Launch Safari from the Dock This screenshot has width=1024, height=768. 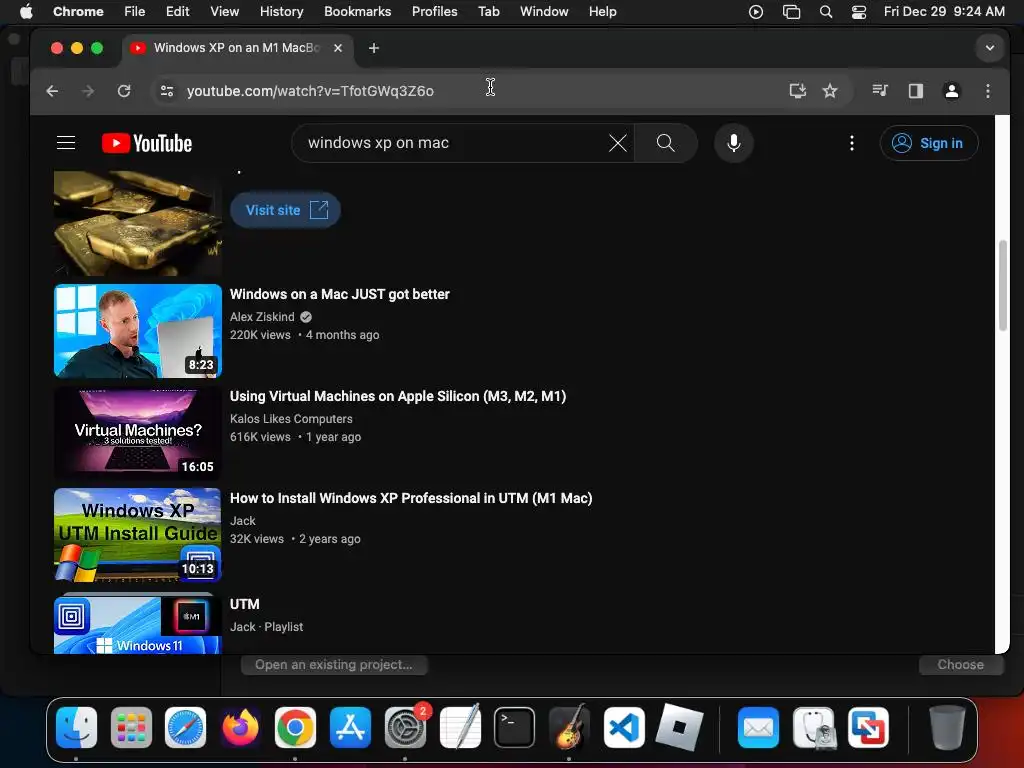185,727
